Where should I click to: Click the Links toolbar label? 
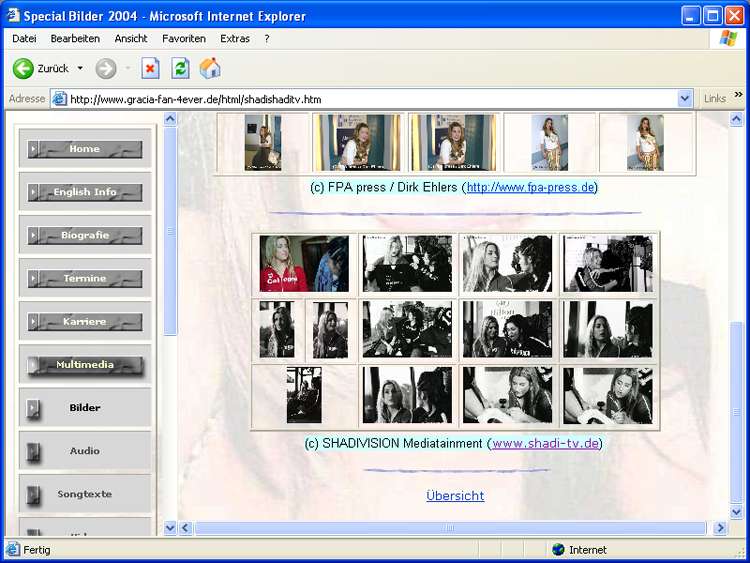715,99
